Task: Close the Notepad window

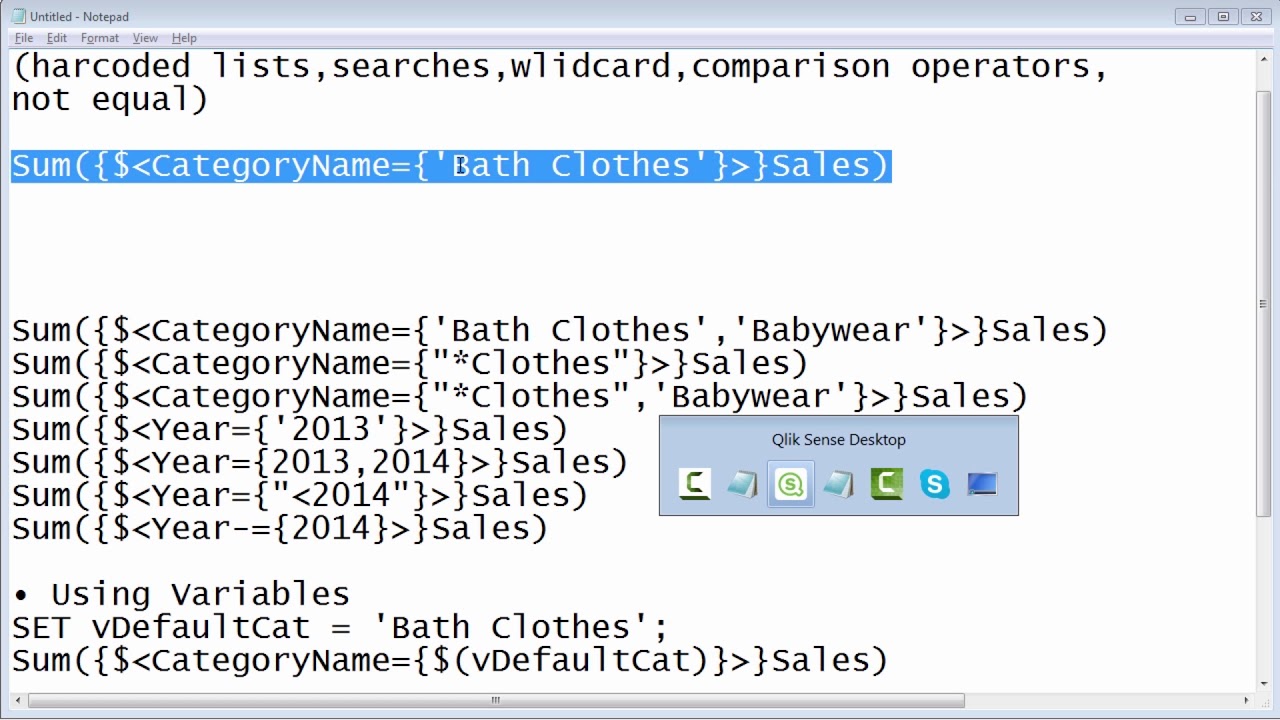Action: pos(1256,16)
